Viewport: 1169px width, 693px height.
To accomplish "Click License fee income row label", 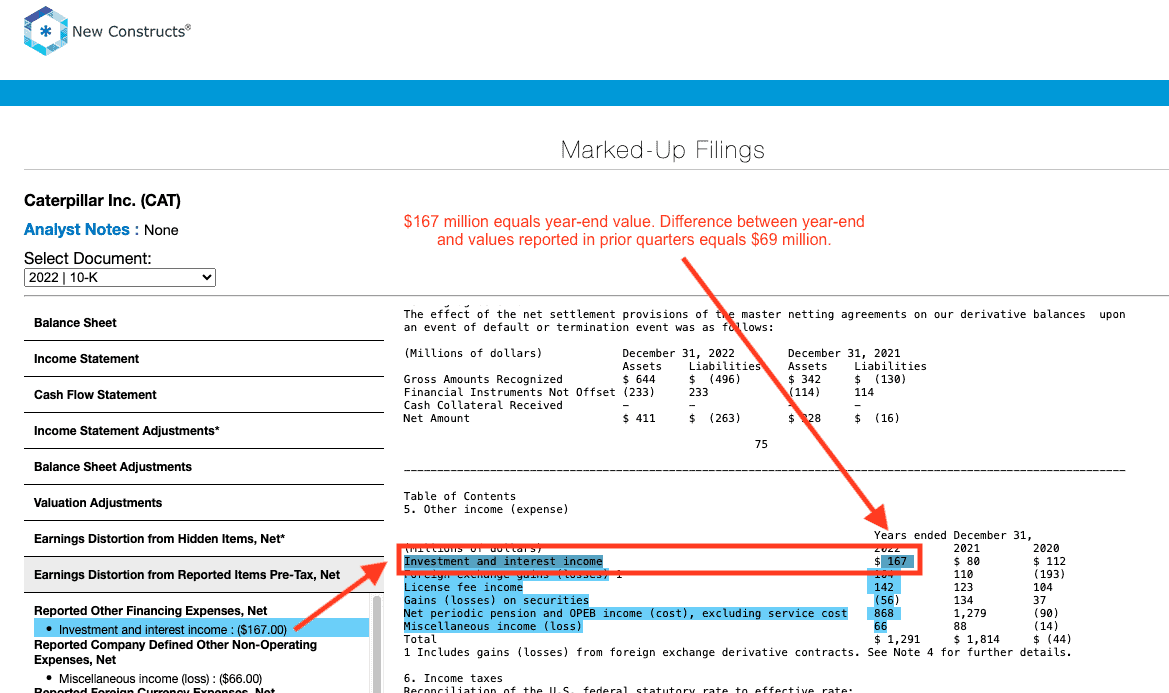I will coord(463,588).
